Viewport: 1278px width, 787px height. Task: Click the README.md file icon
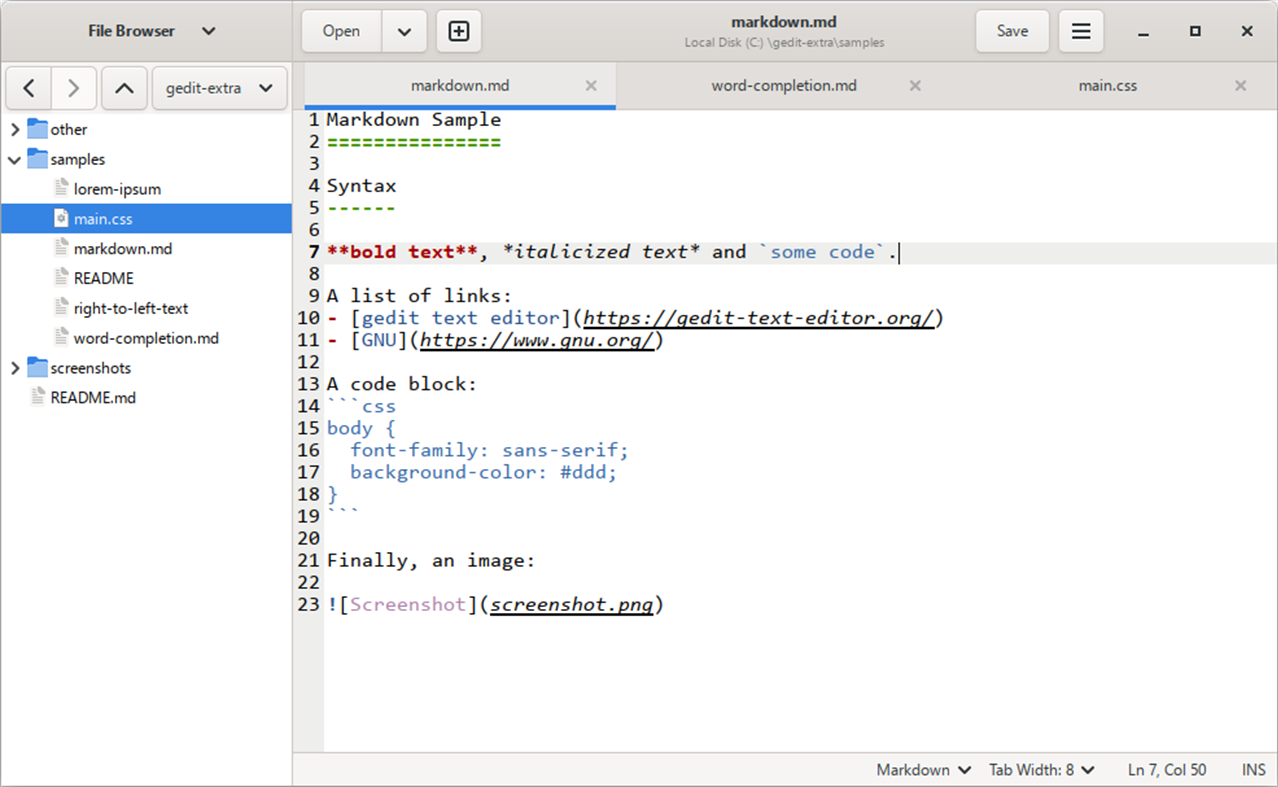tap(38, 397)
